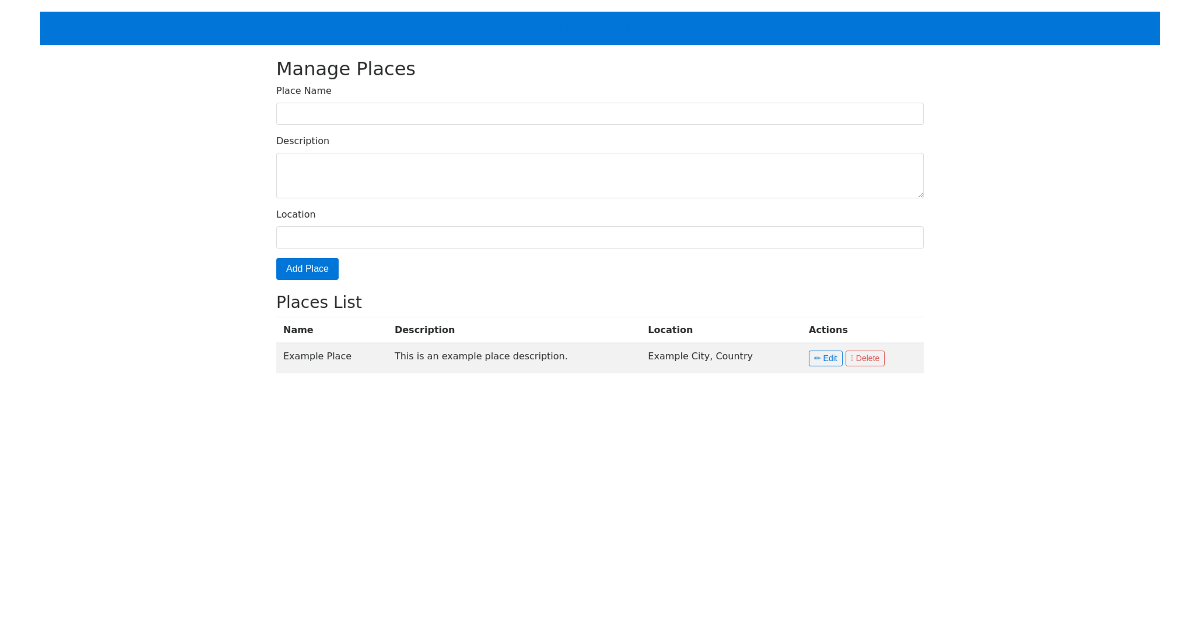Click the Places List heading
This screenshot has height=630, width=1200.
(319, 302)
